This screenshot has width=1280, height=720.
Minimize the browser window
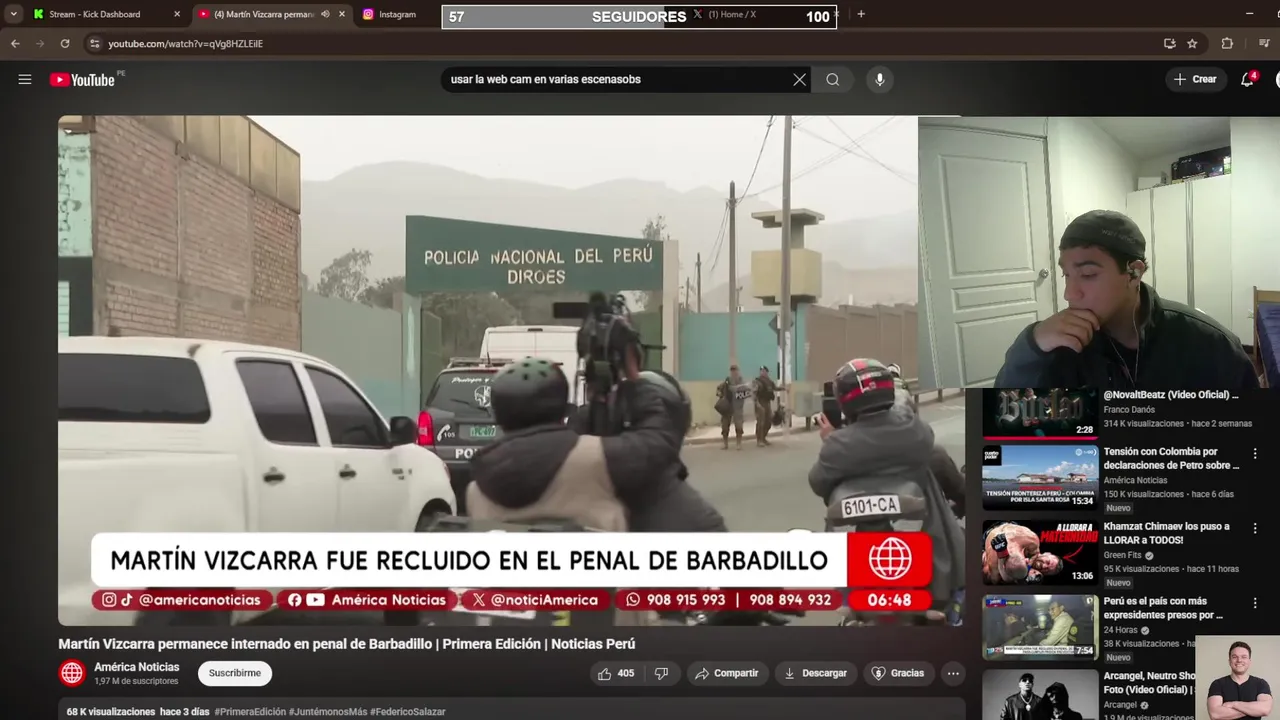pyautogui.click(x=1249, y=14)
